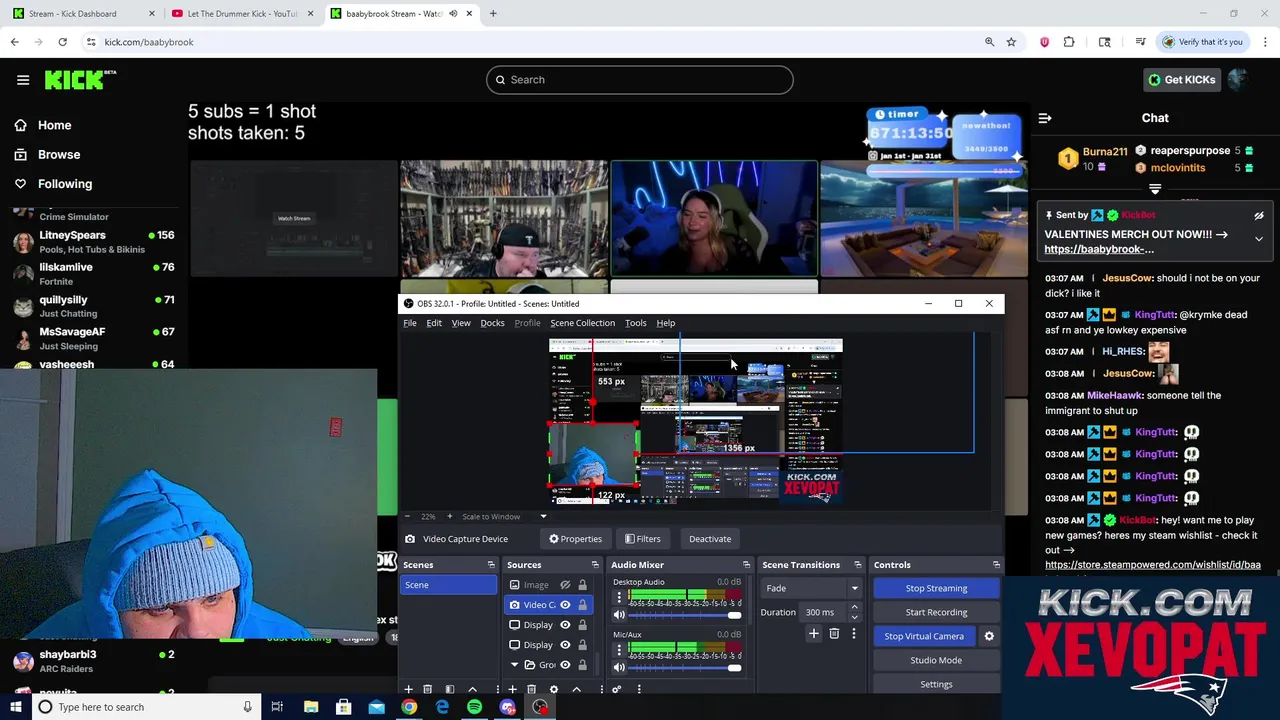
Task: Add a new scene with plus icon
Action: click(408, 689)
